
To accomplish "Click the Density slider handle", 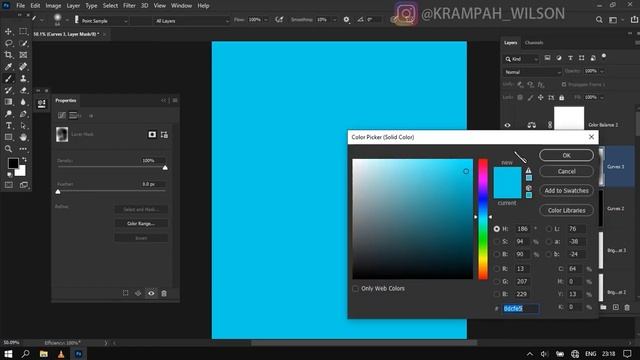I will pyautogui.click(x=165, y=168).
